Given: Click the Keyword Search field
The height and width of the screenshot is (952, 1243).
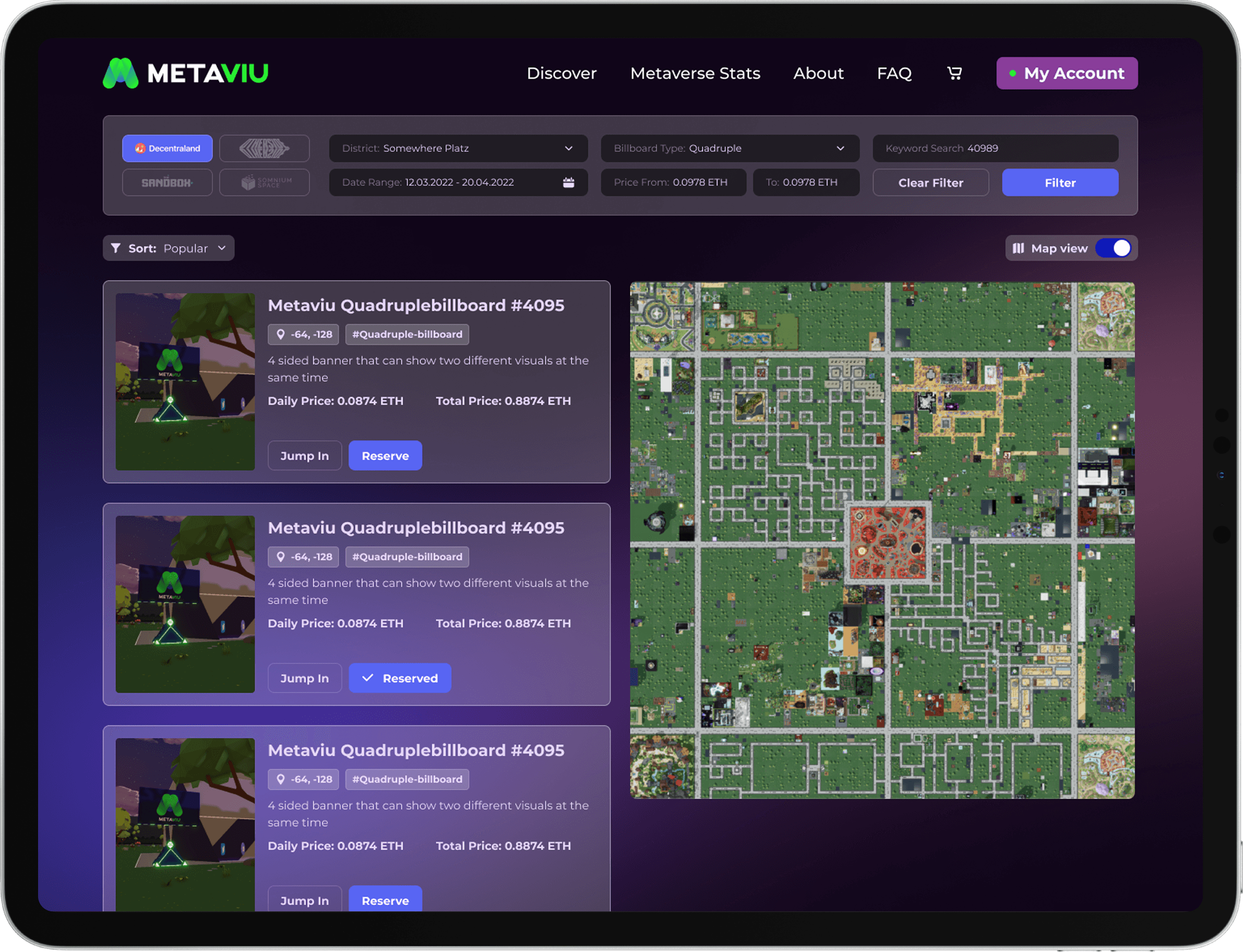Looking at the screenshot, I should pos(995,148).
